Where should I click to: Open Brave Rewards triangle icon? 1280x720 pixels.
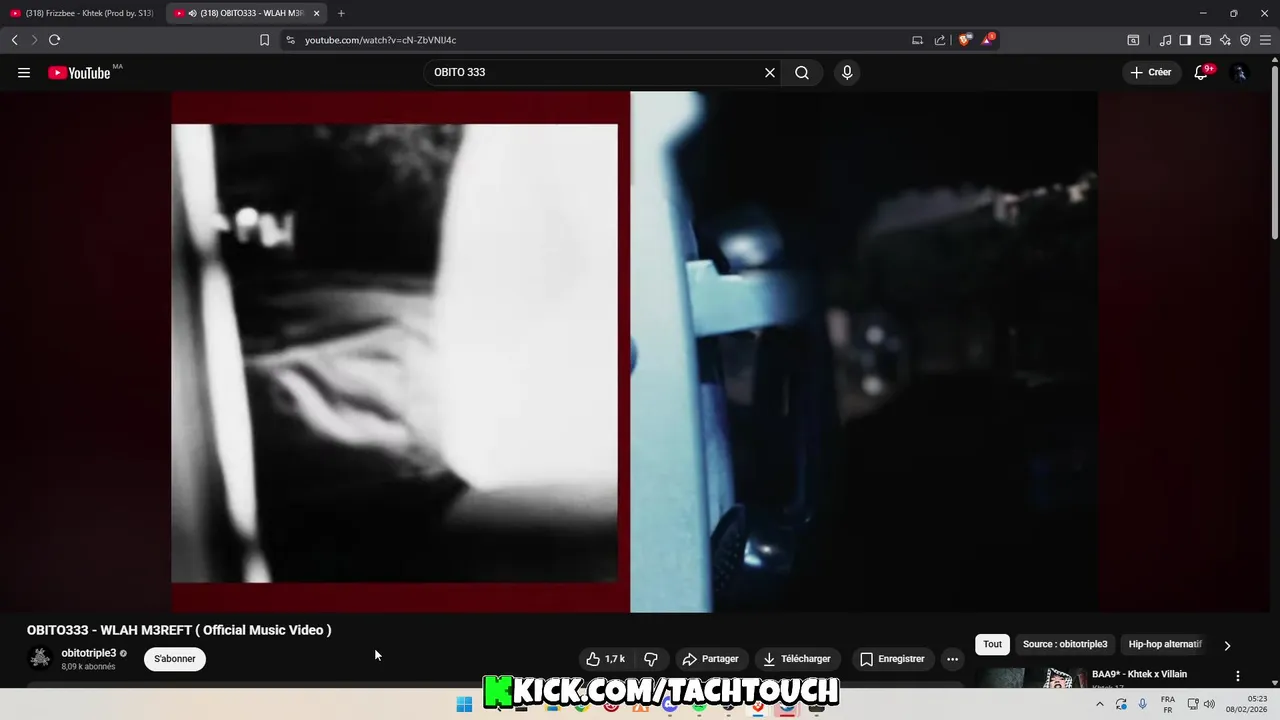[988, 39]
